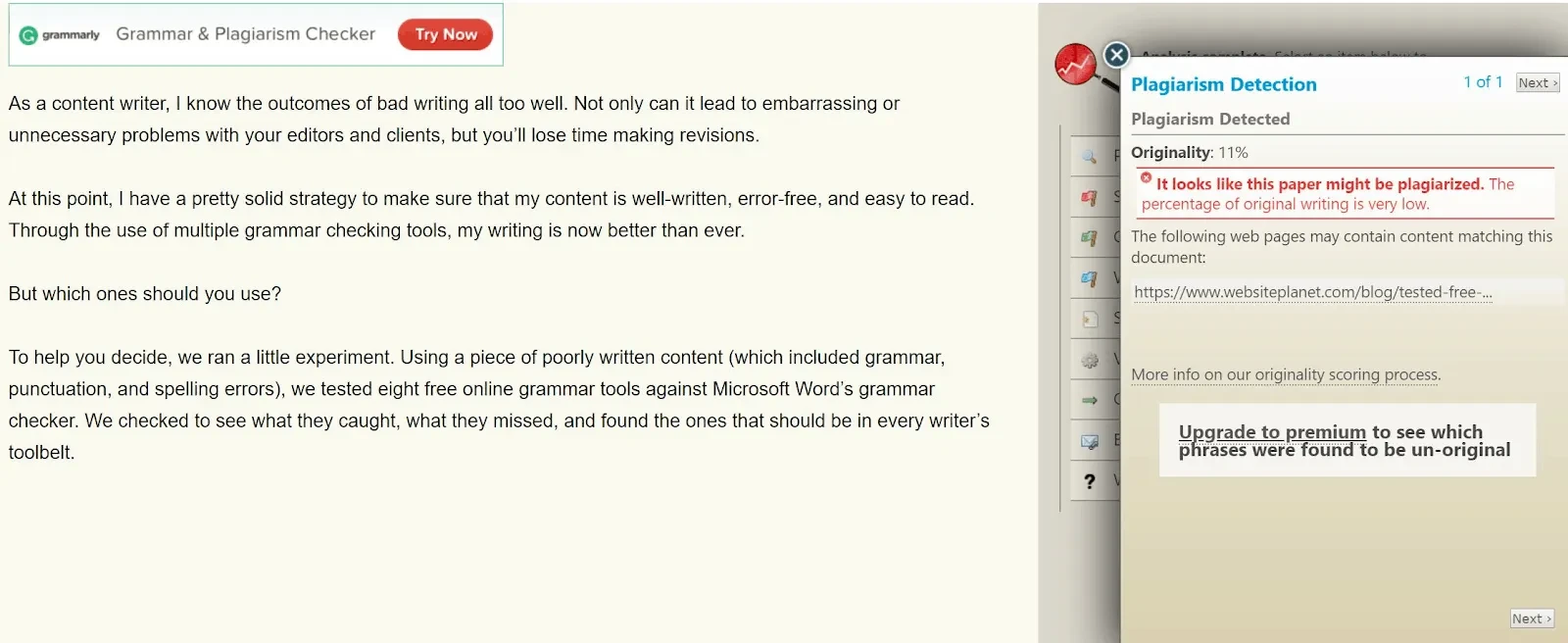Click the Grammarly logo in banner
This screenshot has height=643, width=1568.
pyautogui.click(x=60, y=35)
